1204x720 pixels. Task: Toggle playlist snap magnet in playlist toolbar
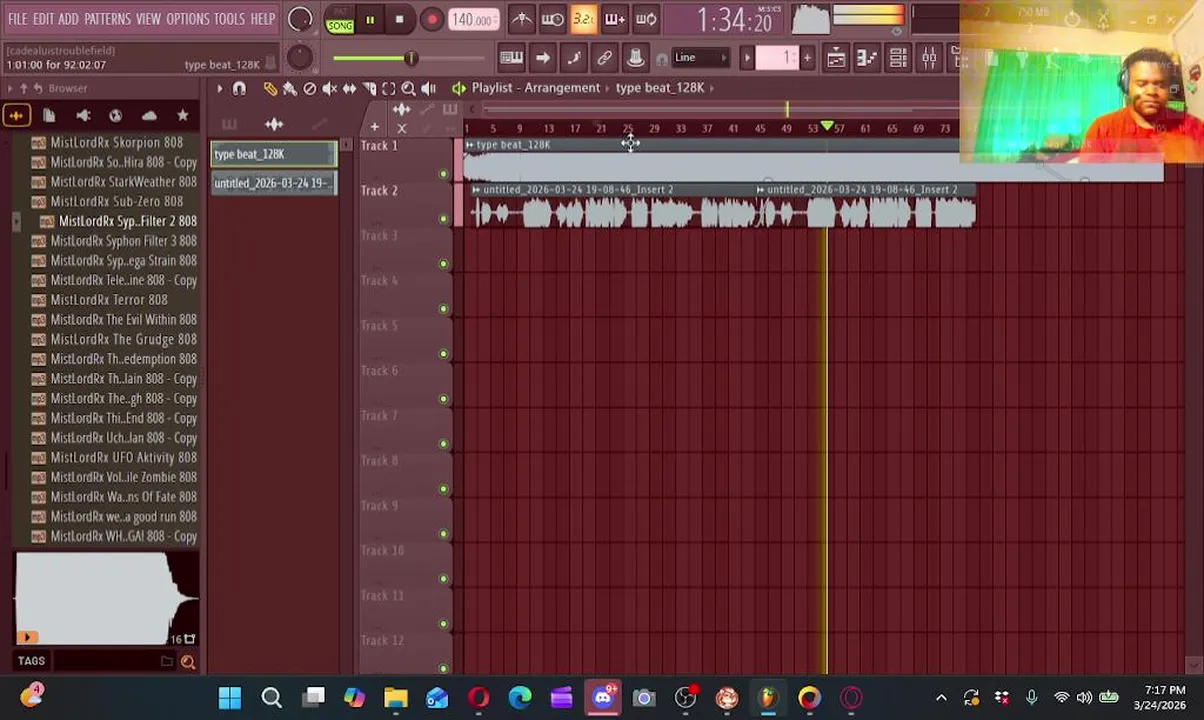click(239, 88)
